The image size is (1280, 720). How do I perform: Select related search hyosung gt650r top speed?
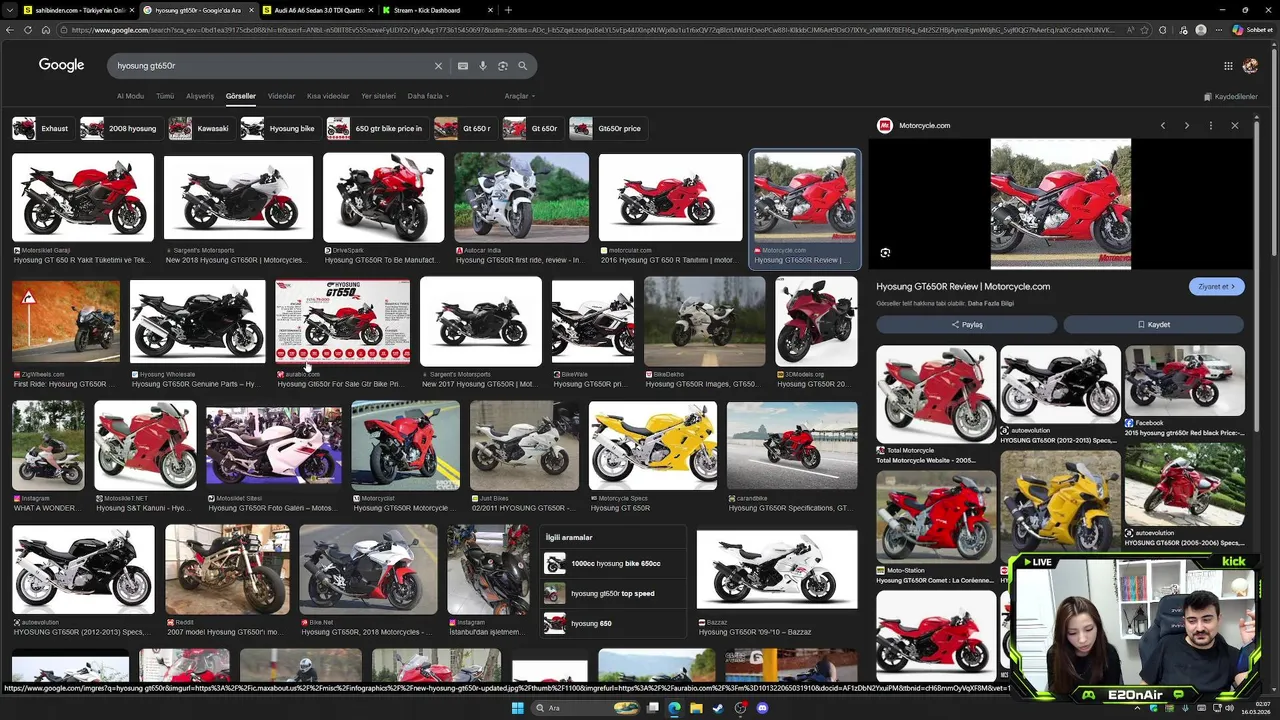click(612, 594)
